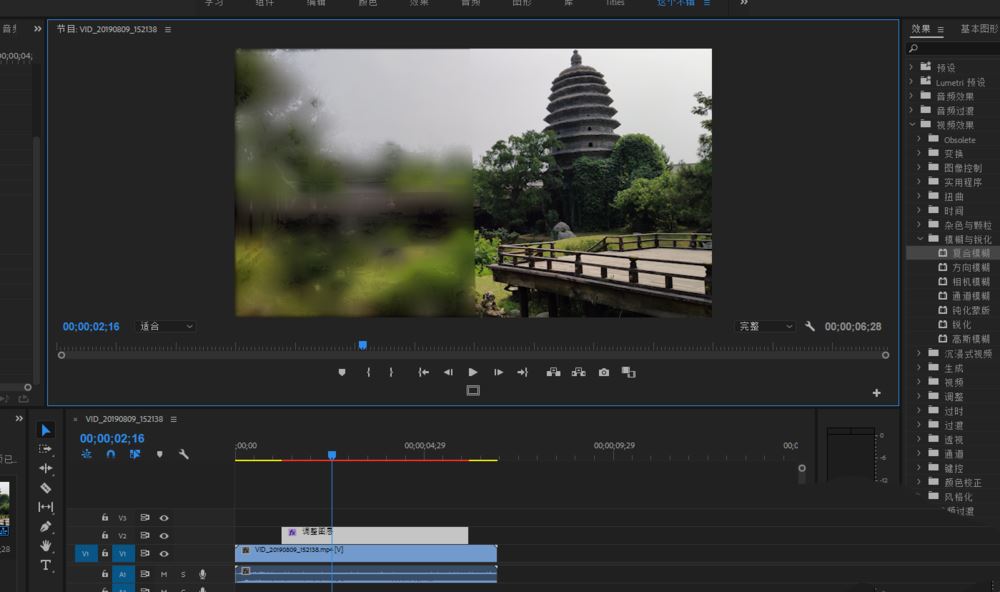Open the zoom level 适合 dropdown
This screenshot has width=1000, height=592.
(166, 327)
